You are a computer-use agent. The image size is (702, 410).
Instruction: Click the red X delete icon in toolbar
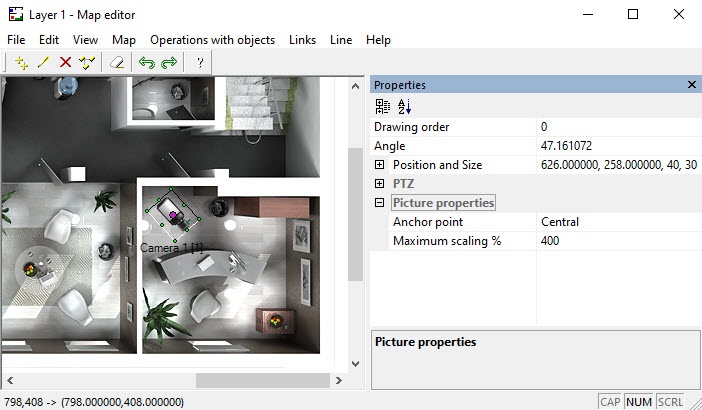(65, 63)
